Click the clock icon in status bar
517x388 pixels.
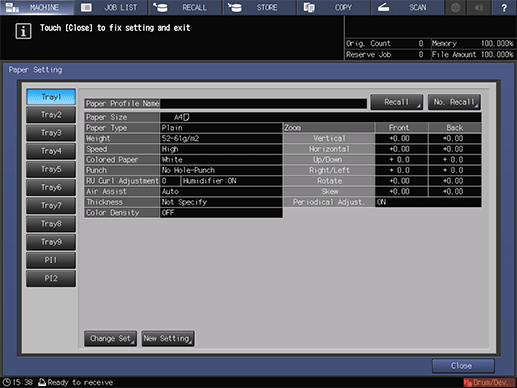7,382
